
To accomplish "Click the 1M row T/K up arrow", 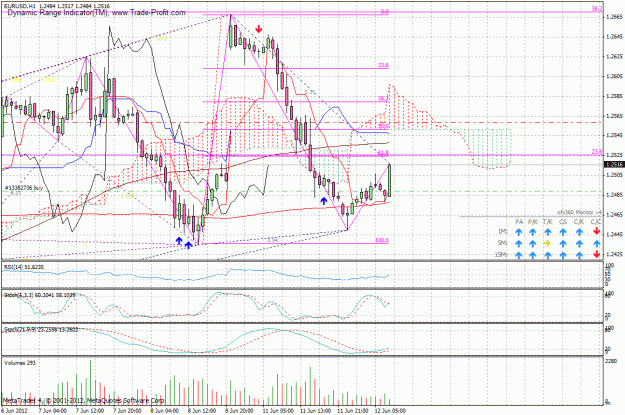I will click(548, 232).
